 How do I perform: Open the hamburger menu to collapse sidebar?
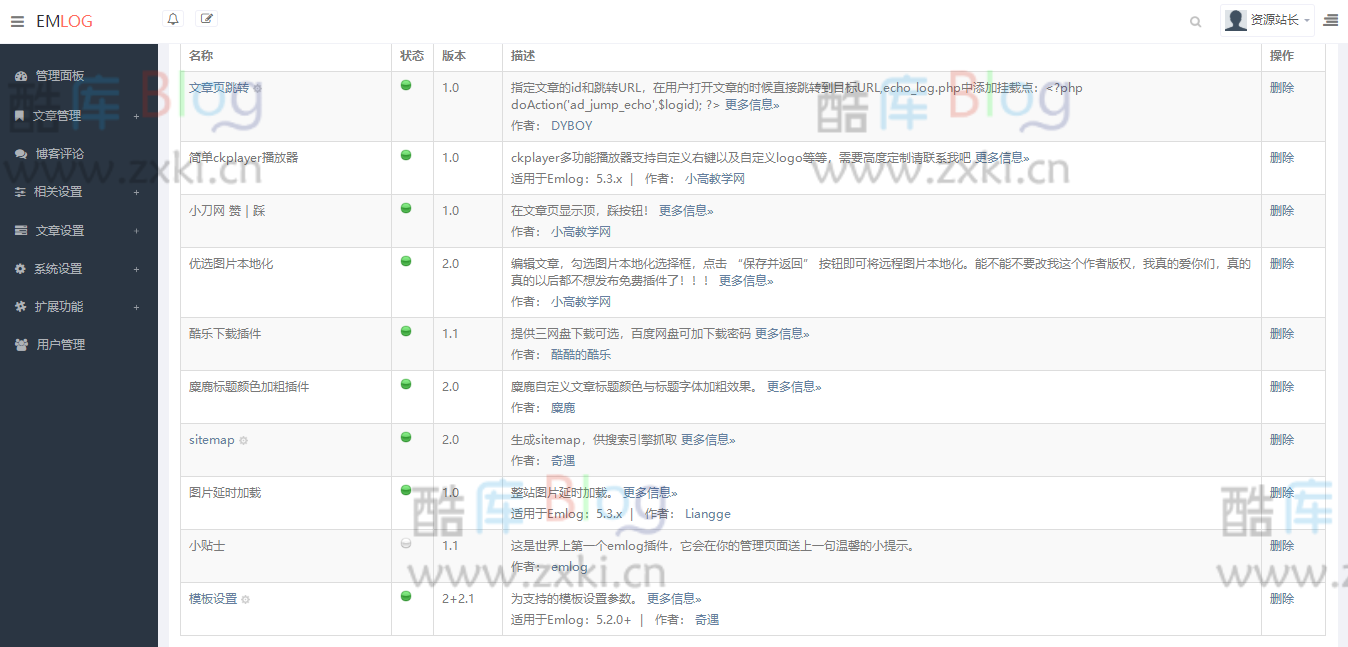point(16,19)
